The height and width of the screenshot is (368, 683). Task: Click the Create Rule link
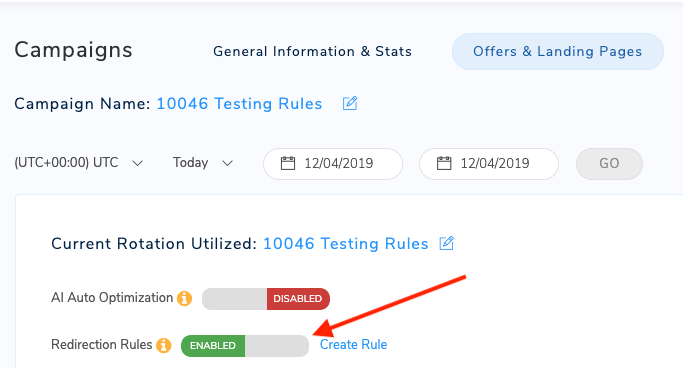pyautogui.click(x=353, y=344)
